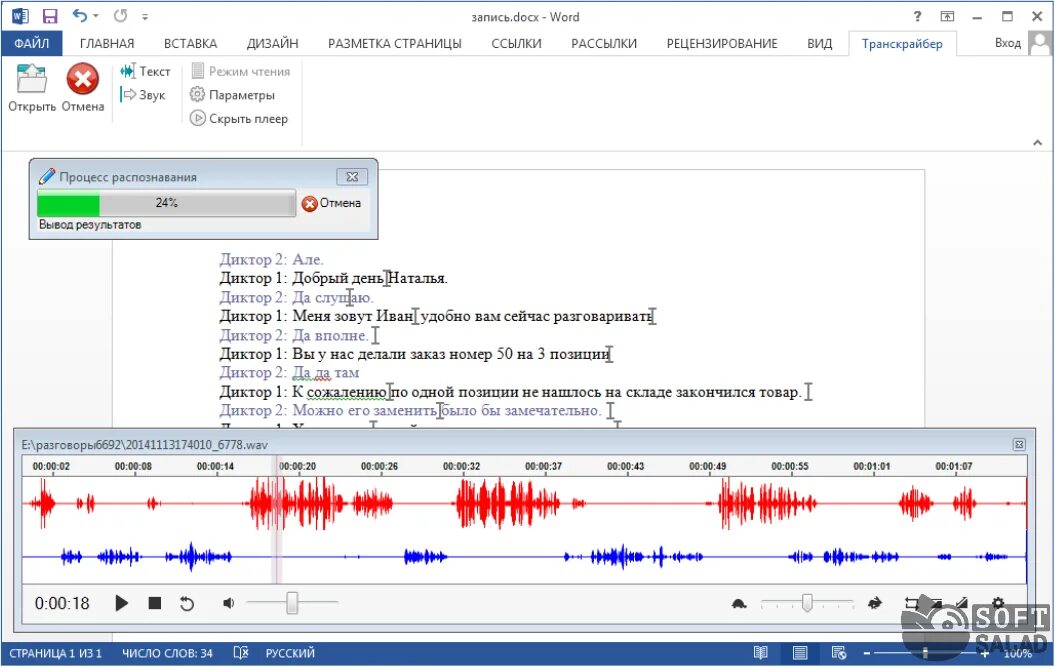Viewport: 1055px width, 667px height.
Task: Open the ССЫЛКИ ribbon tab
Action: point(516,44)
